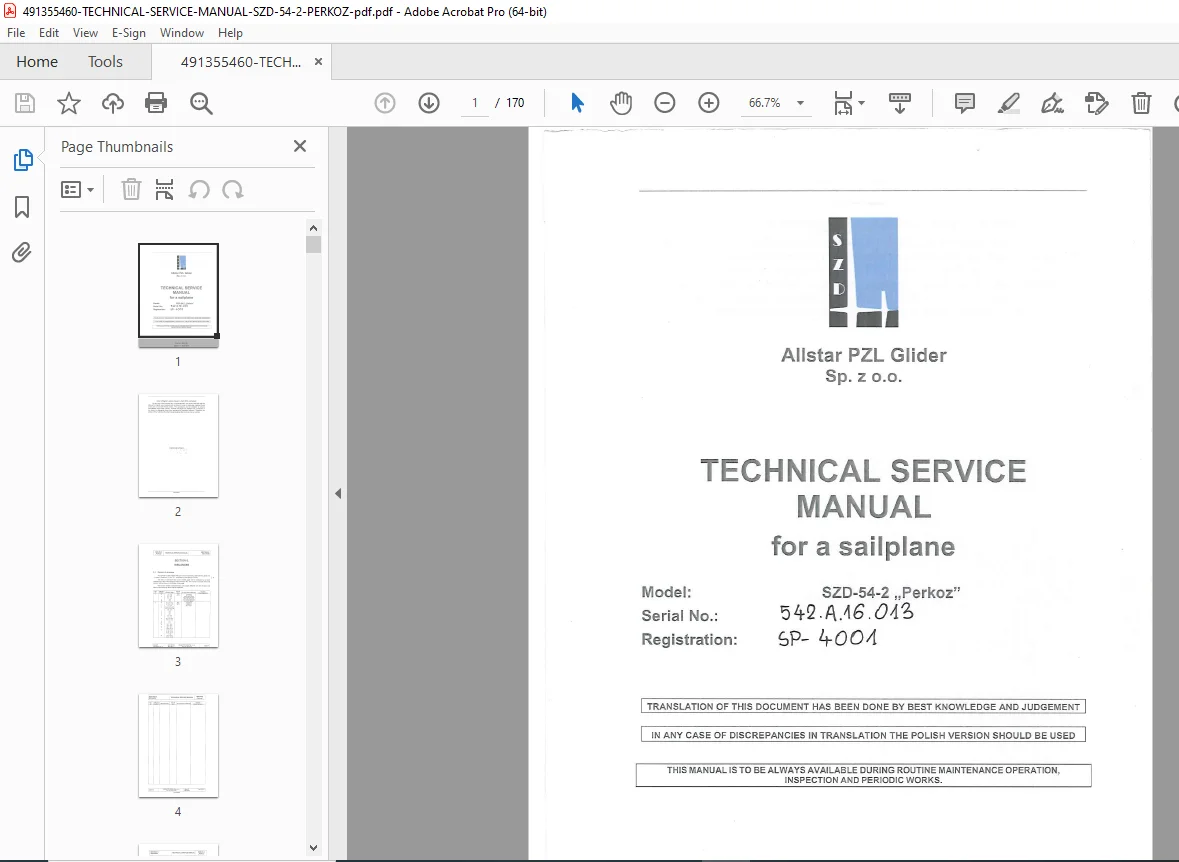Switch to the Tools tab
The image size is (1179, 862).
[105, 62]
